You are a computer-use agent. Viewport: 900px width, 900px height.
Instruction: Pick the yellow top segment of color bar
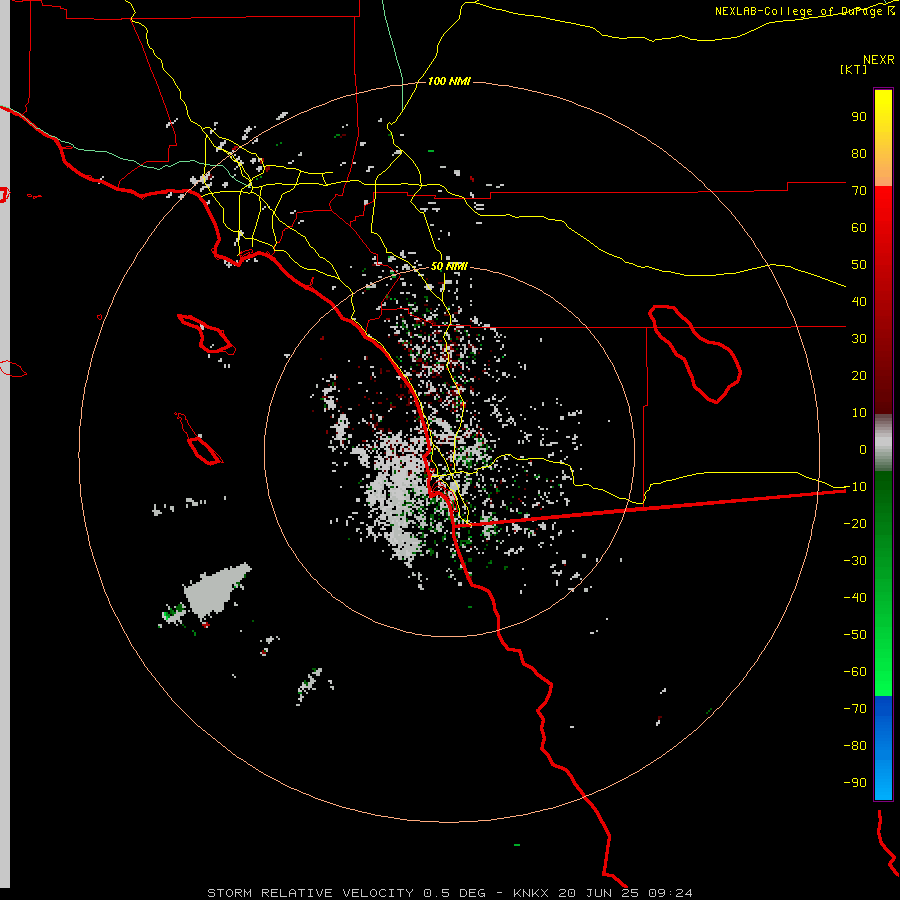click(883, 138)
